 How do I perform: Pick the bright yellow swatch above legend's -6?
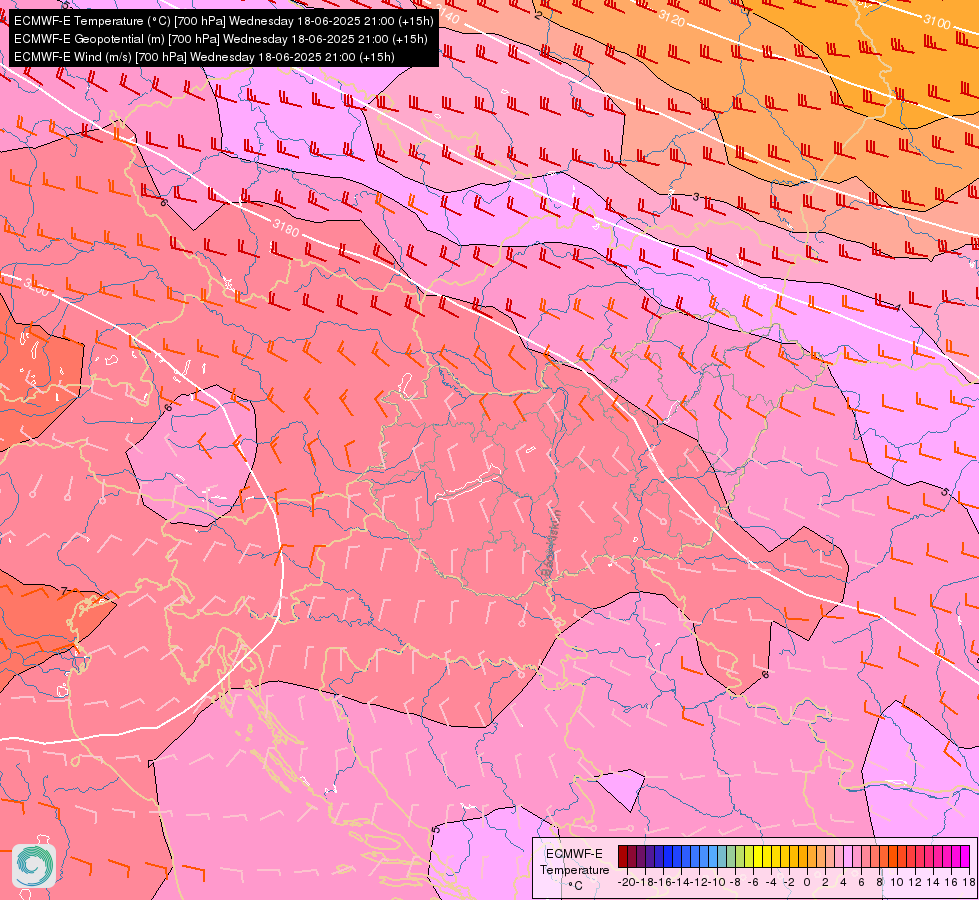pos(758,856)
